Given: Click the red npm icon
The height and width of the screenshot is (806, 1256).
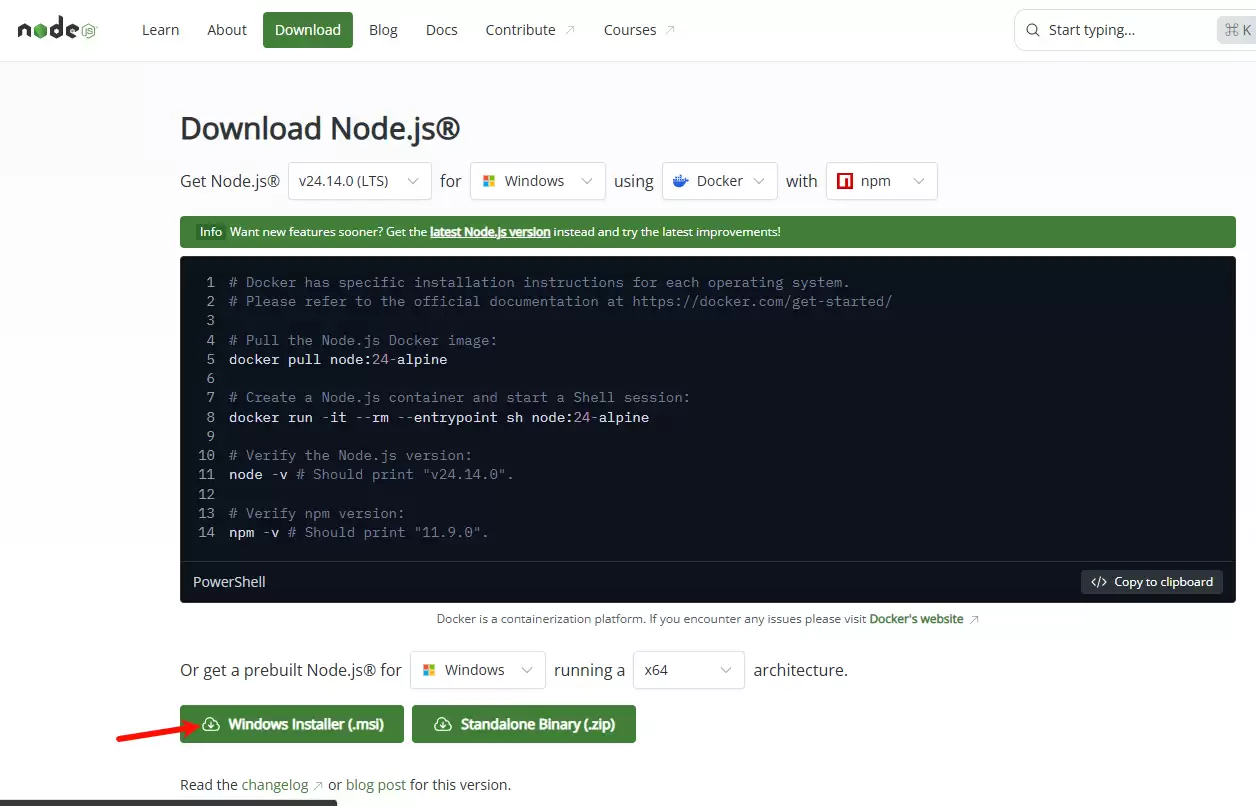Looking at the screenshot, I should click(x=845, y=181).
